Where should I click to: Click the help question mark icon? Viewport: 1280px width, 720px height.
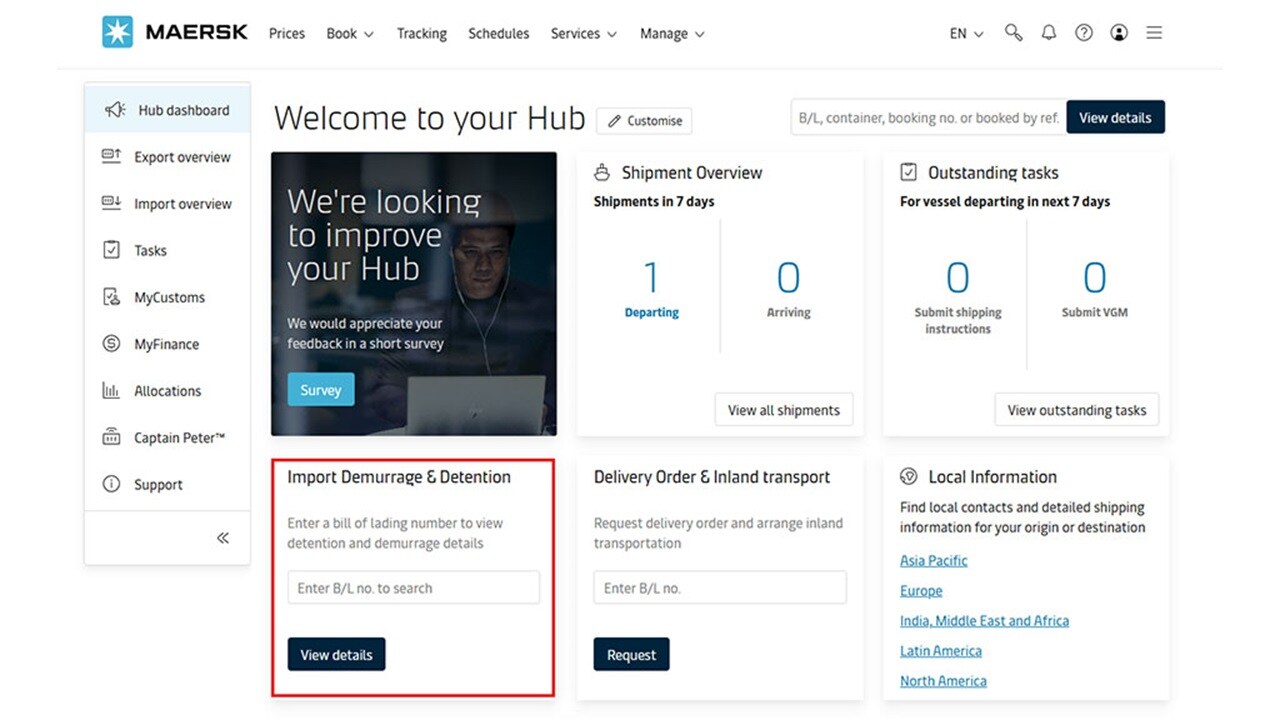(1083, 32)
